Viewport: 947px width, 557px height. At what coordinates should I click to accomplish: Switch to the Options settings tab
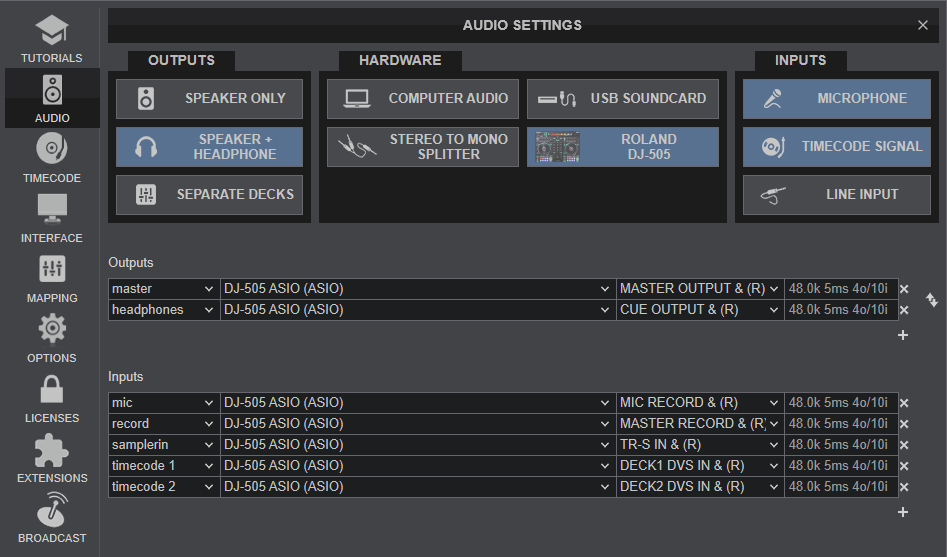52,338
